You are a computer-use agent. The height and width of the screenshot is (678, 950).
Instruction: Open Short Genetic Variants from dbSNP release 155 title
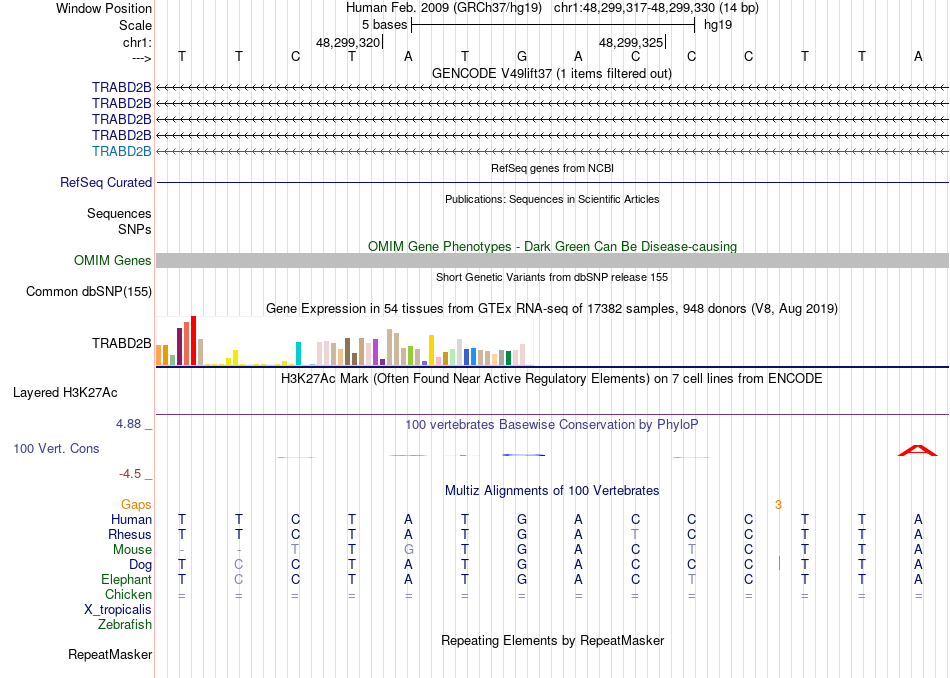point(552,278)
